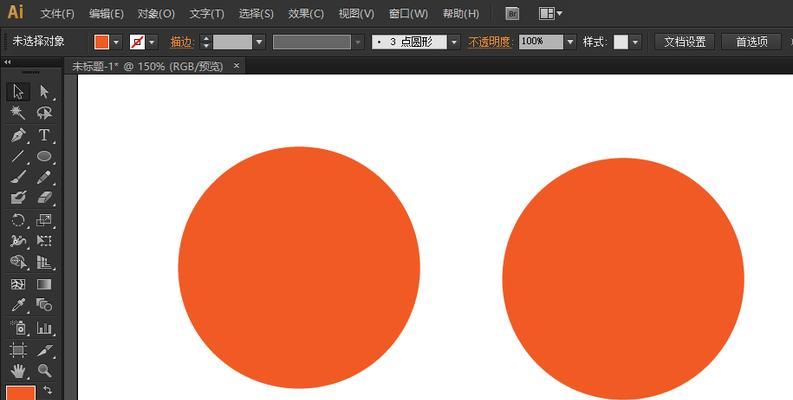Open the 视图(V) menu
The width and height of the screenshot is (793, 400).
click(357, 14)
